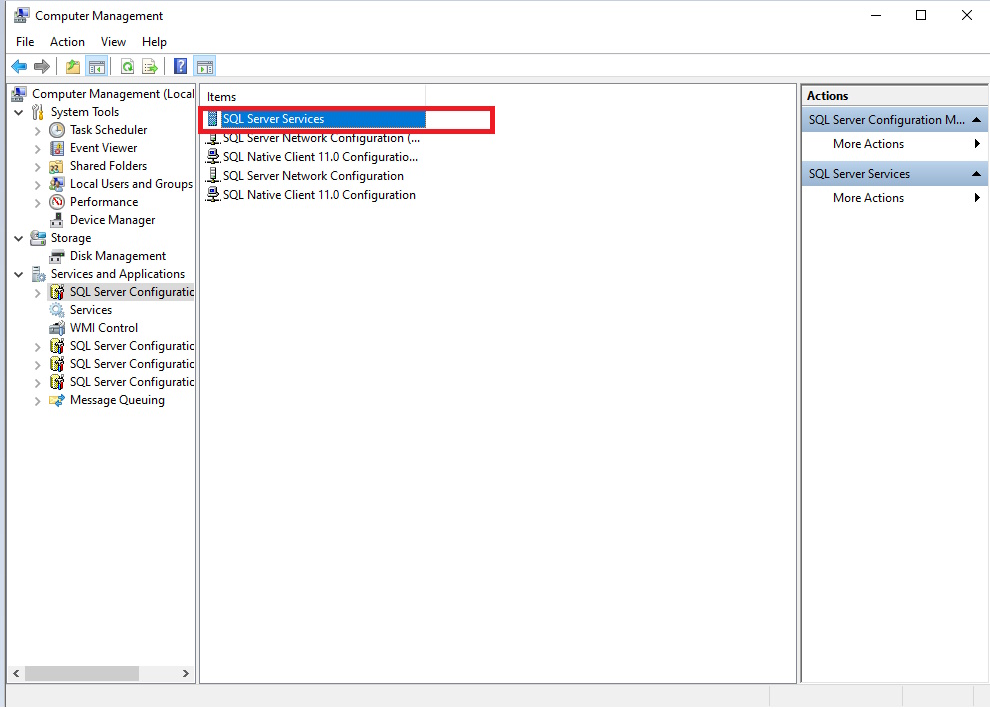Click the Services gear icon

coord(57,310)
